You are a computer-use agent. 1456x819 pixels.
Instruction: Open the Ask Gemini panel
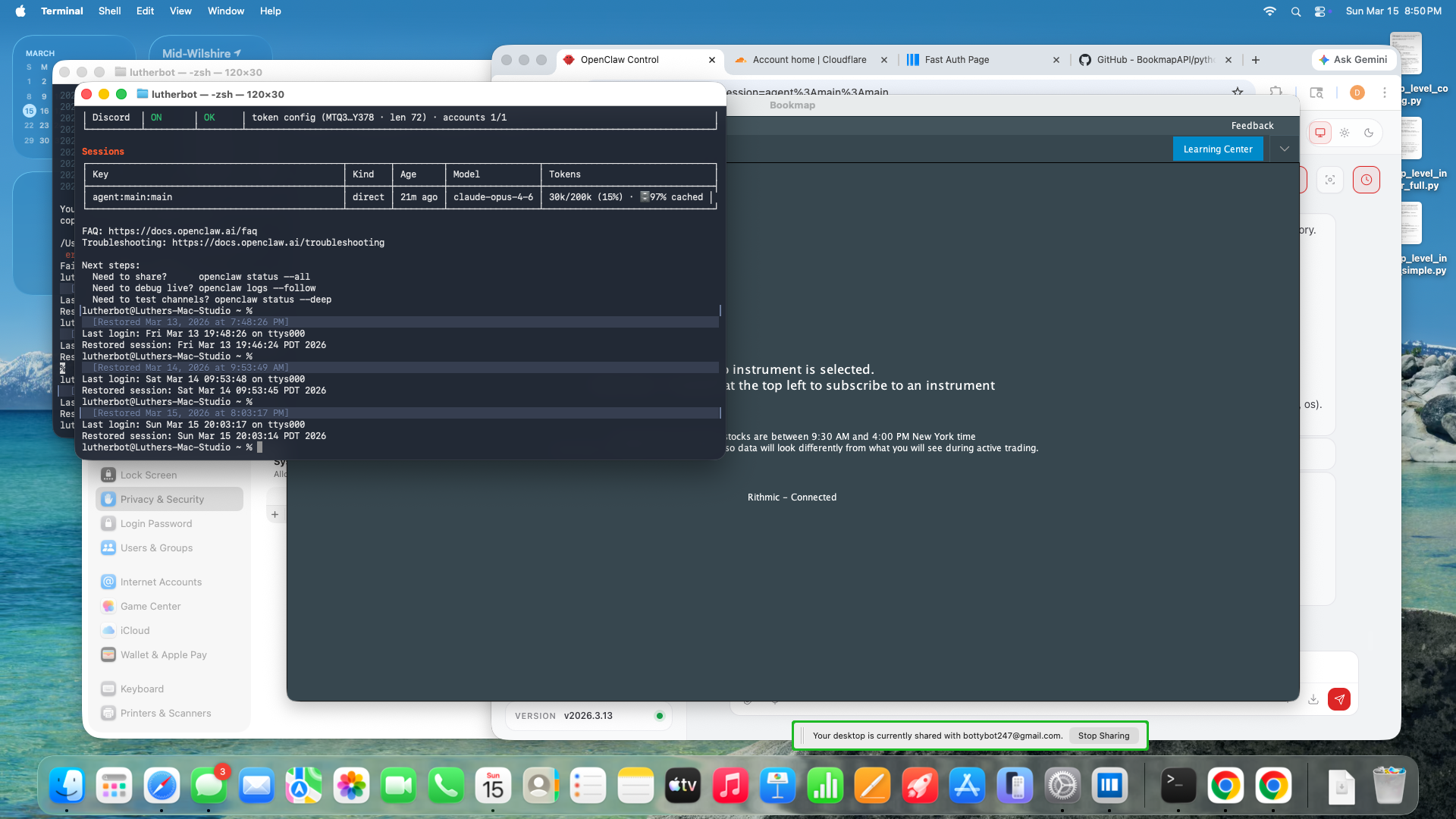click(1354, 59)
